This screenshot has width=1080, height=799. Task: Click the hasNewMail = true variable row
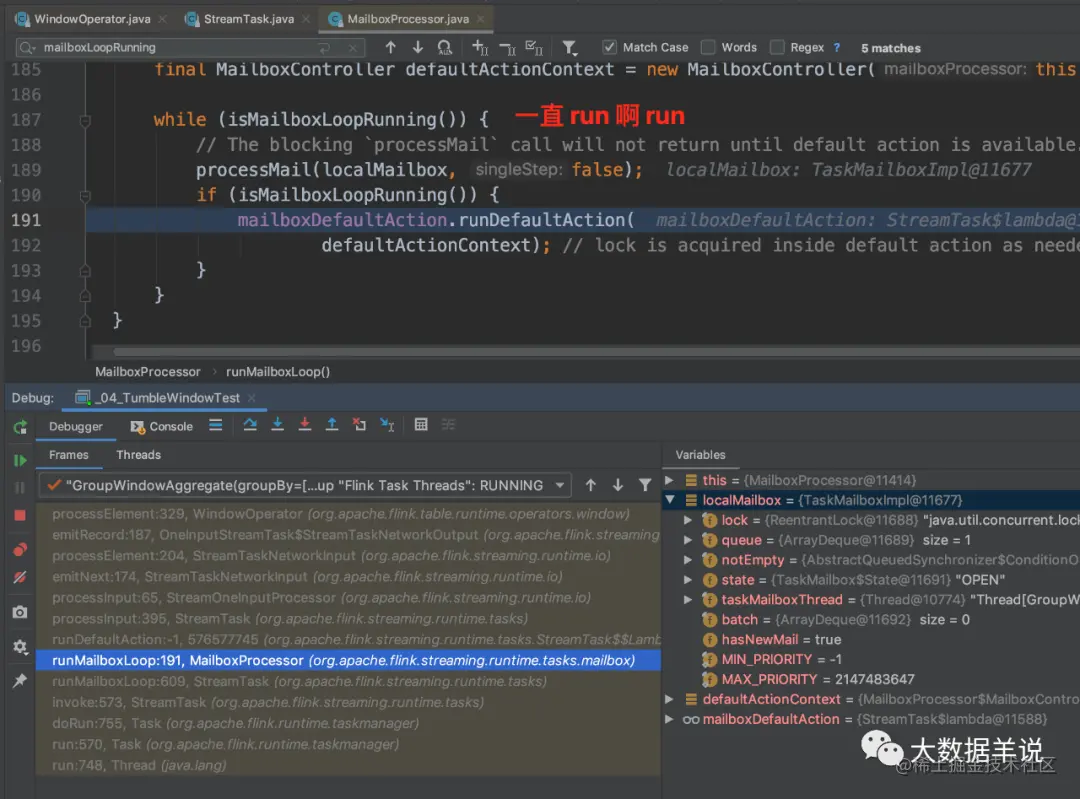click(x=871, y=640)
